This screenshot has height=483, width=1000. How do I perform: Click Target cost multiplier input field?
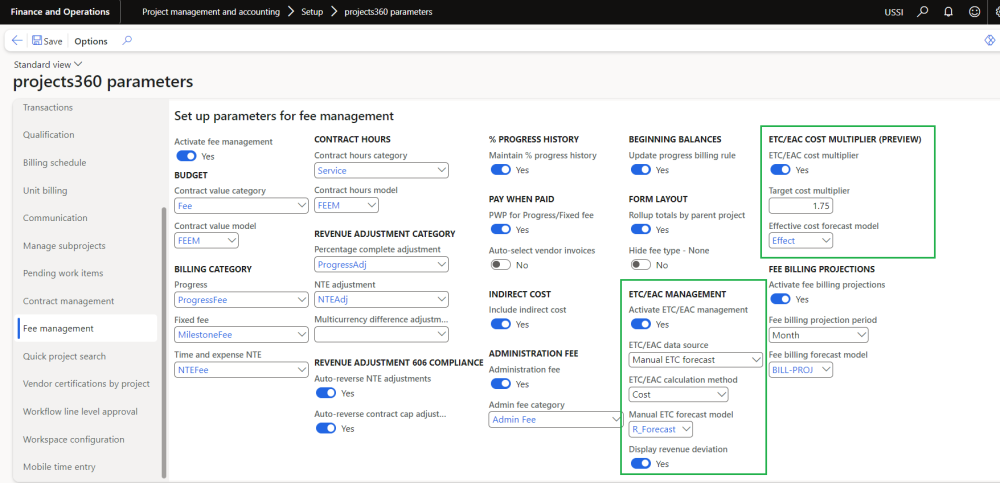coord(800,206)
